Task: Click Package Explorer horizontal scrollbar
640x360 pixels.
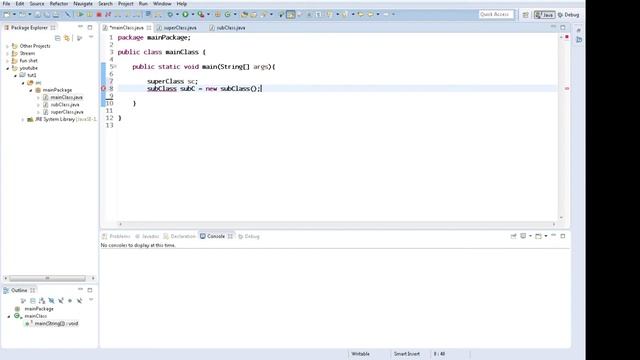Action: 47,278
